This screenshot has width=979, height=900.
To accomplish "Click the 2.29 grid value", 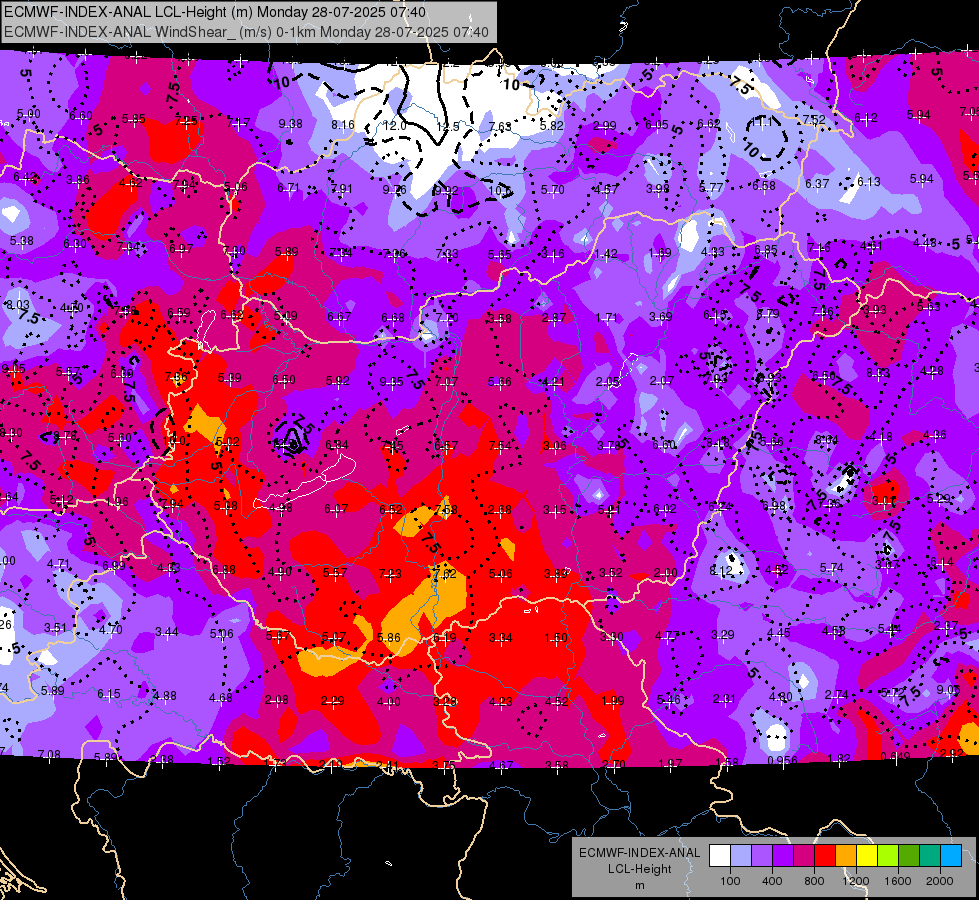I will [333, 701].
